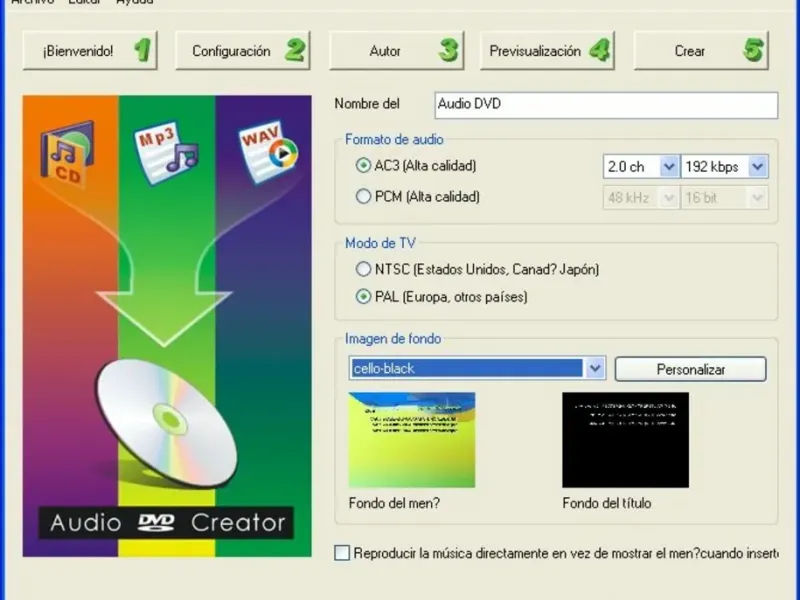The height and width of the screenshot is (600, 800).
Task: Click the Modo de TV group label
Action: click(380, 243)
